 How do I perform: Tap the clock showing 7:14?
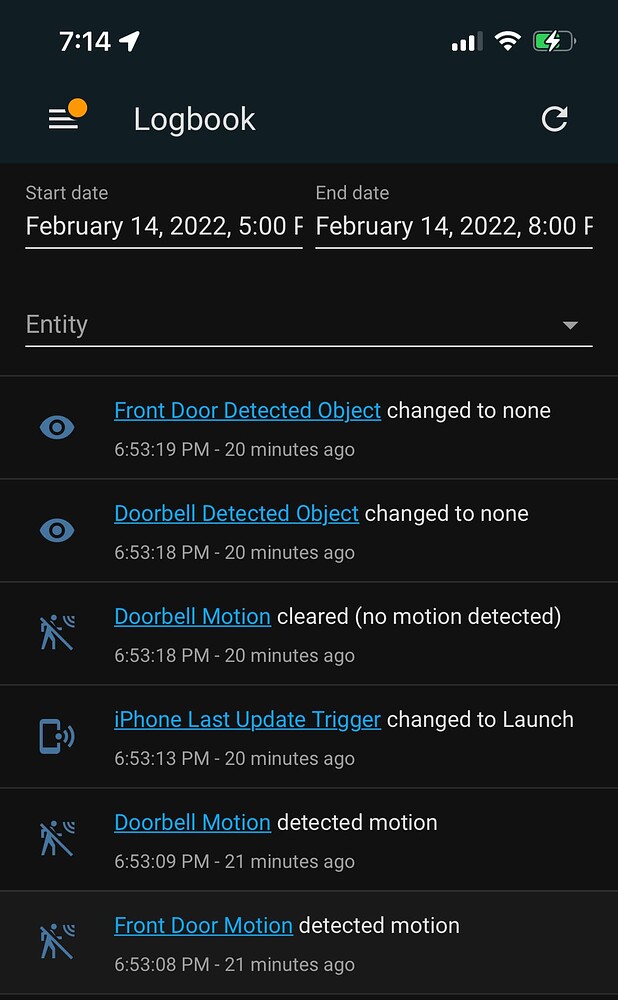click(x=85, y=40)
